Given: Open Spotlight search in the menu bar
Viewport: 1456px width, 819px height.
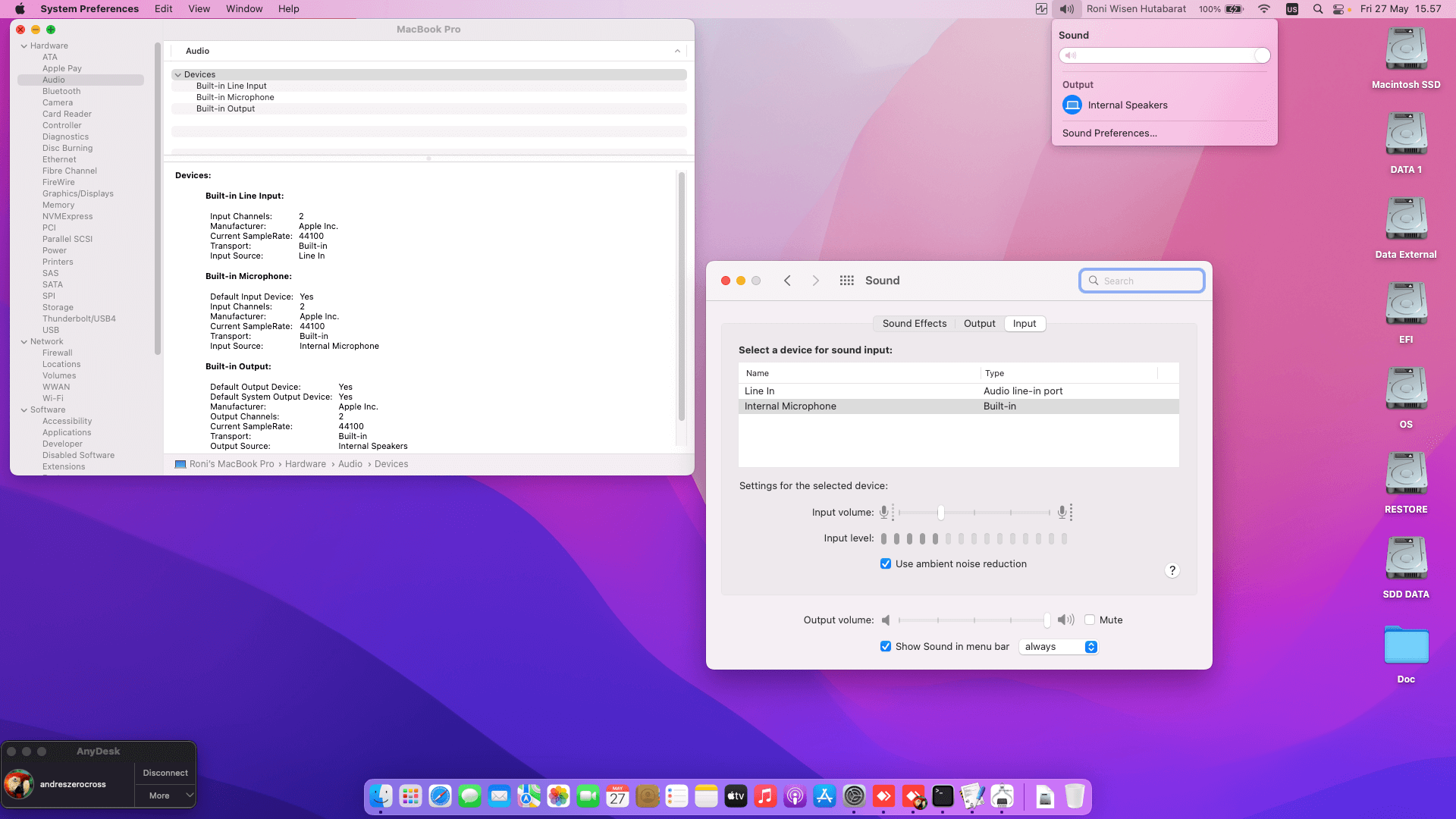Looking at the screenshot, I should click(1318, 9).
